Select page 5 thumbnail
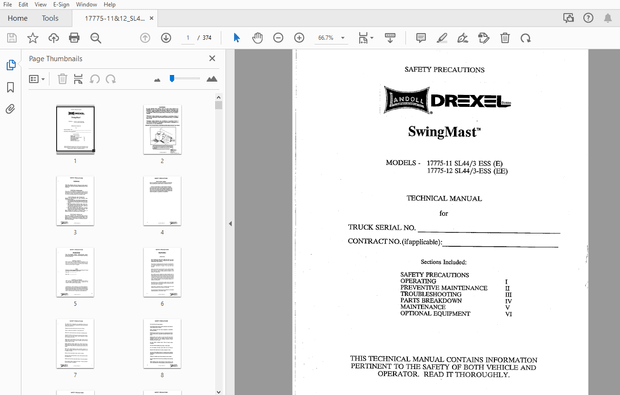The width and height of the screenshot is (620, 395). click(75, 272)
